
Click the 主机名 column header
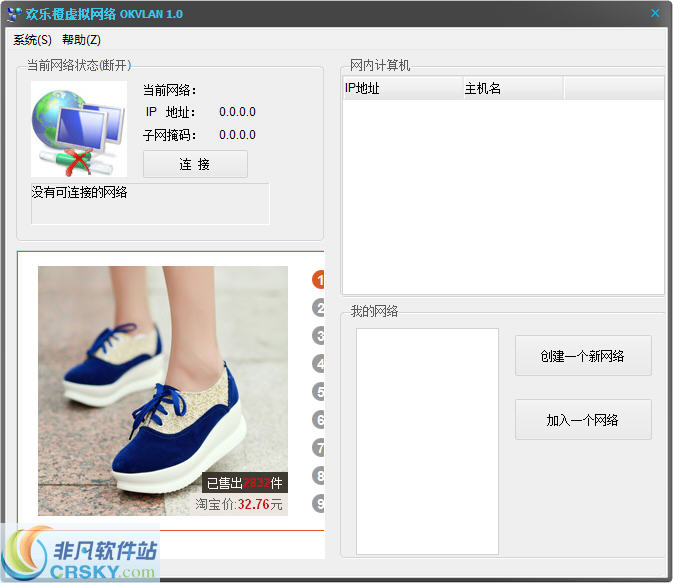[513, 88]
